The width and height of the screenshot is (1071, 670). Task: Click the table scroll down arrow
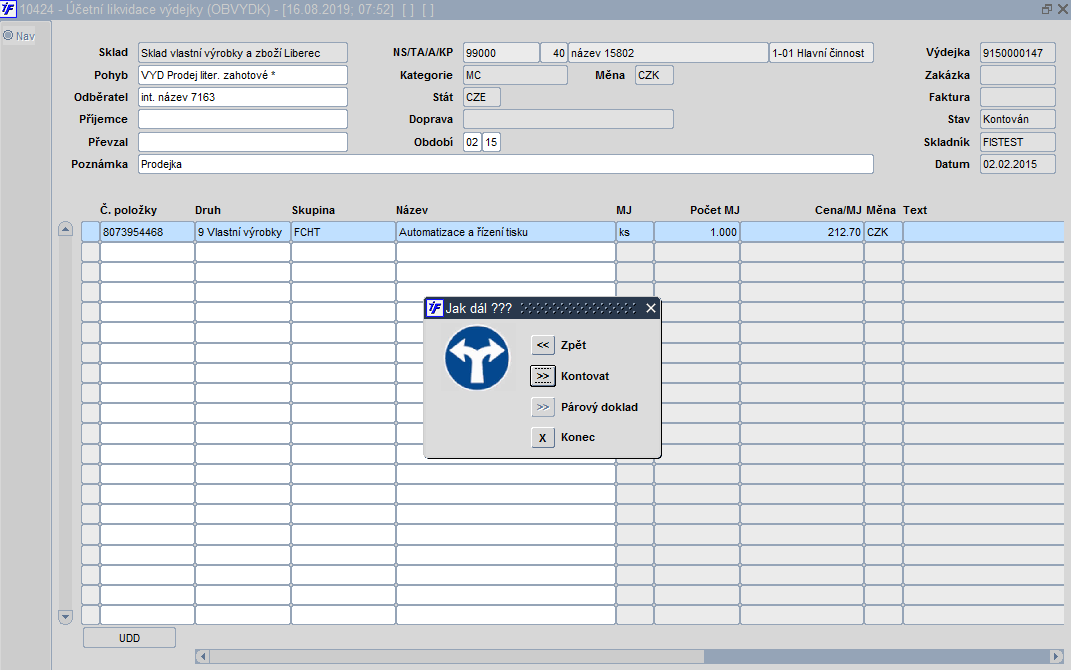[66, 617]
